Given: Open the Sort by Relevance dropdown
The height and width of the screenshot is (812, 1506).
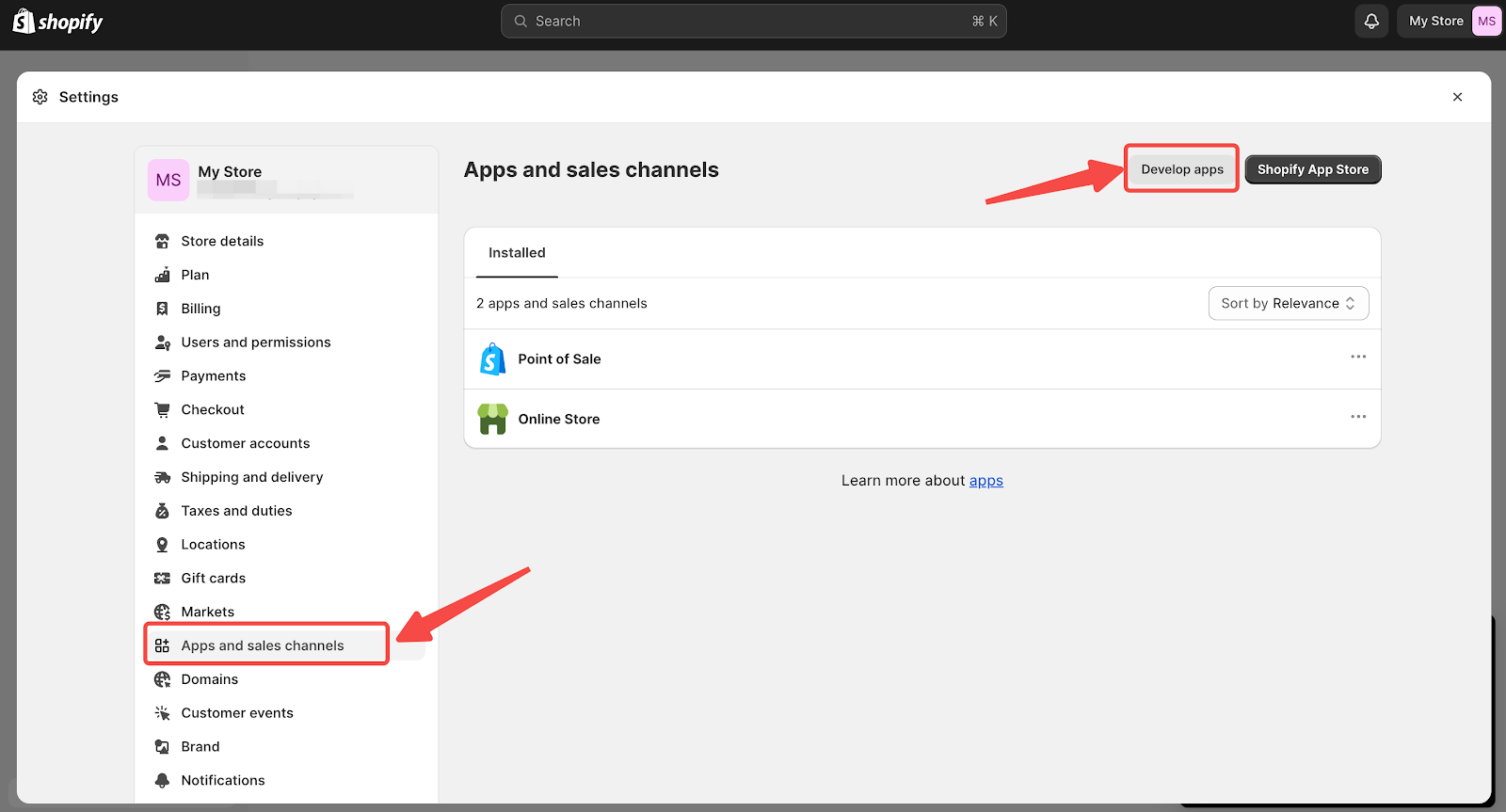Looking at the screenshot, I should pyautogui.click(x=1289, y=303).
